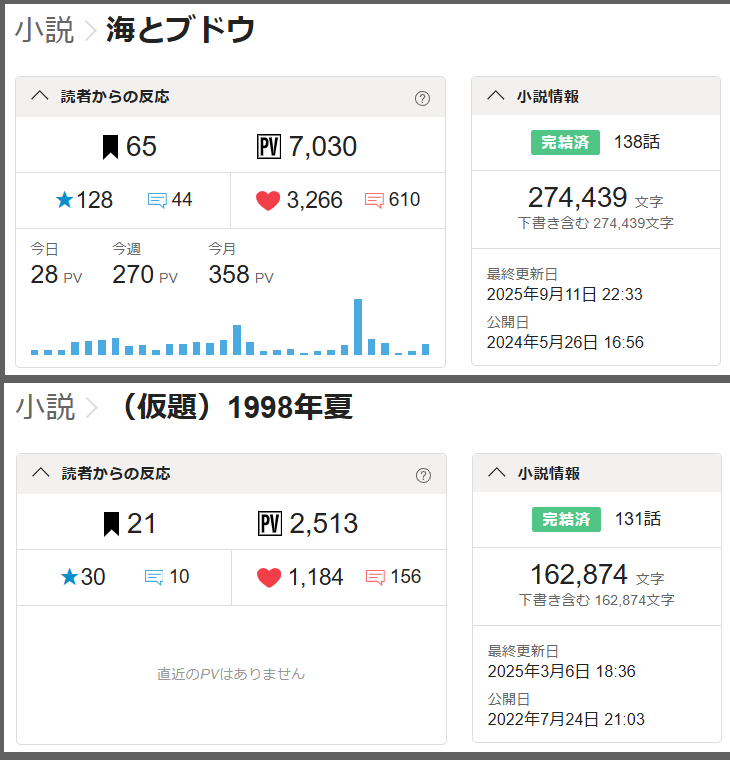The height and width of the screenshot is (760, 730).
Task: Click the blue star icon beside 30
Action: 69,577
